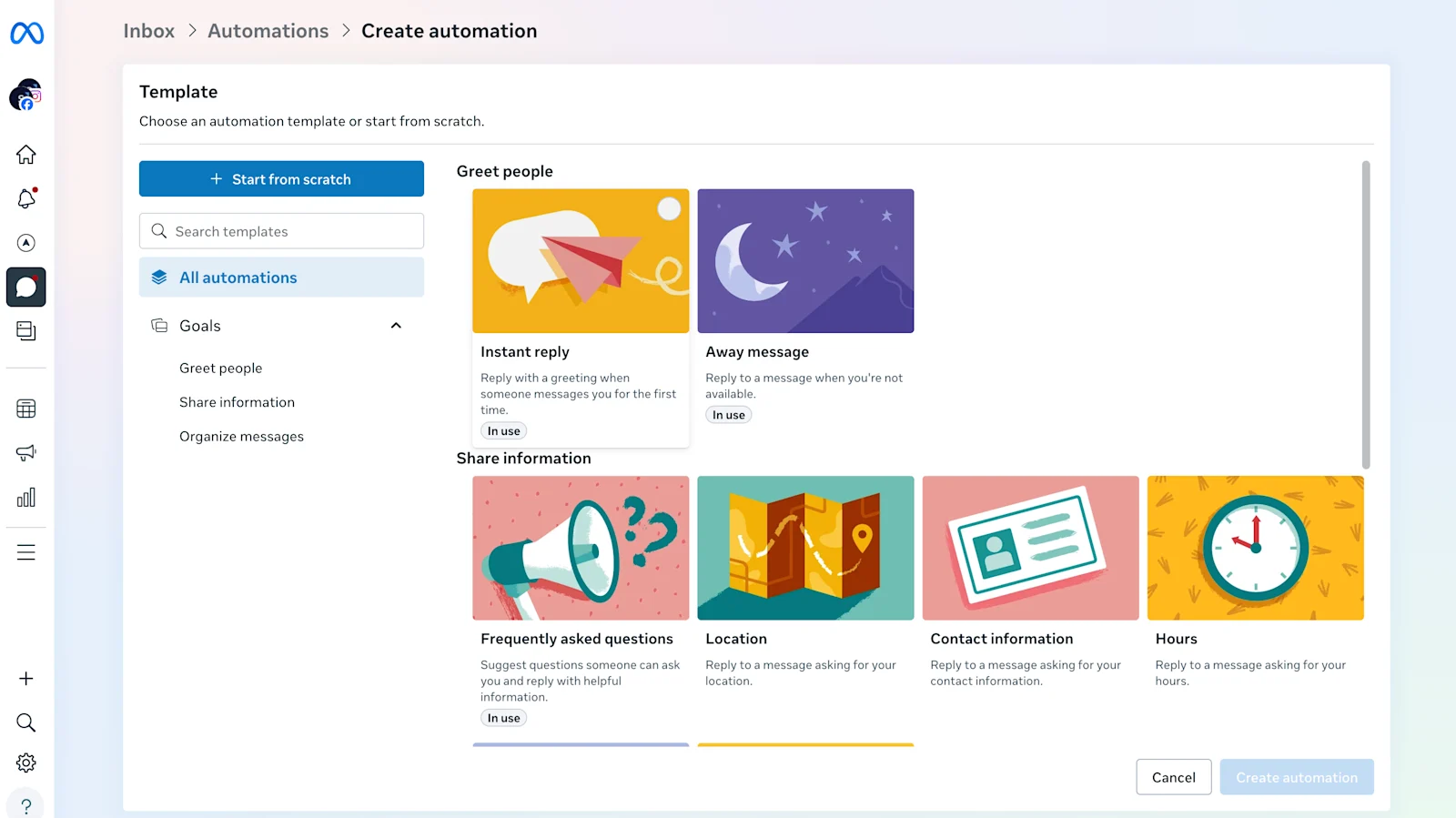The height and width of the screenshot is (818, 1456).
Task: Select the Away message template thumbnail
Action: [805, 261]
